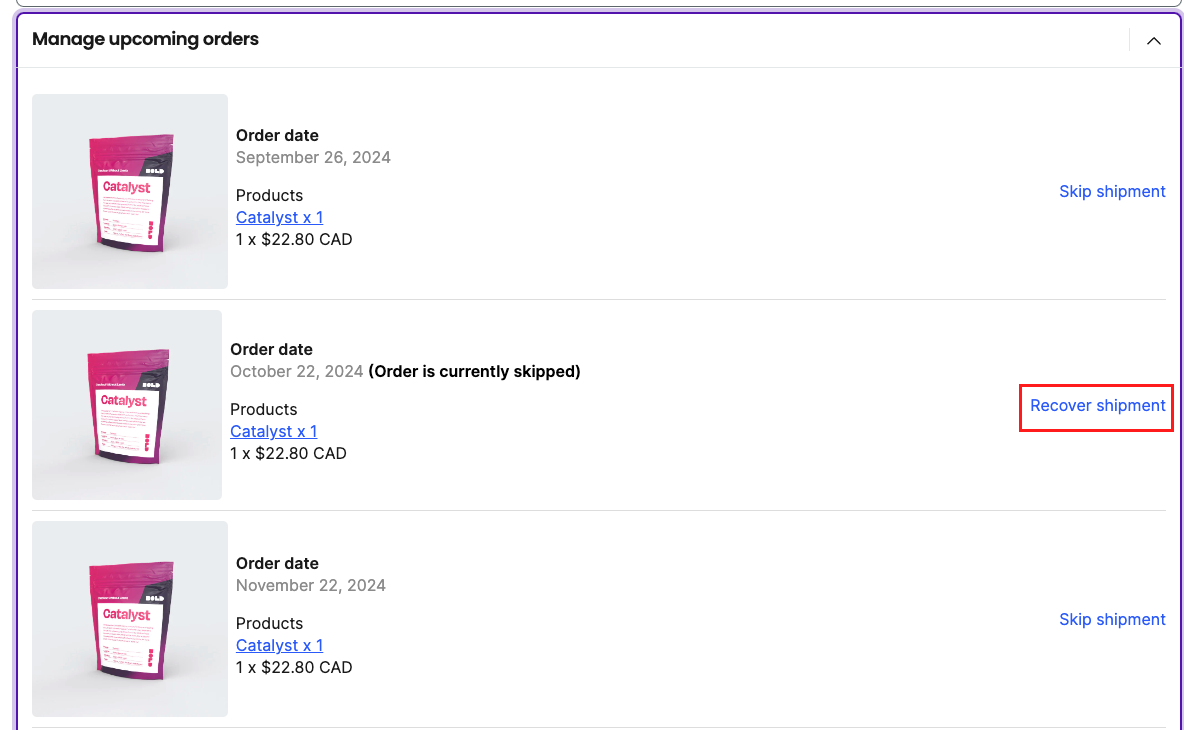Skip shipment for the November 22 order

point(1112,620)
